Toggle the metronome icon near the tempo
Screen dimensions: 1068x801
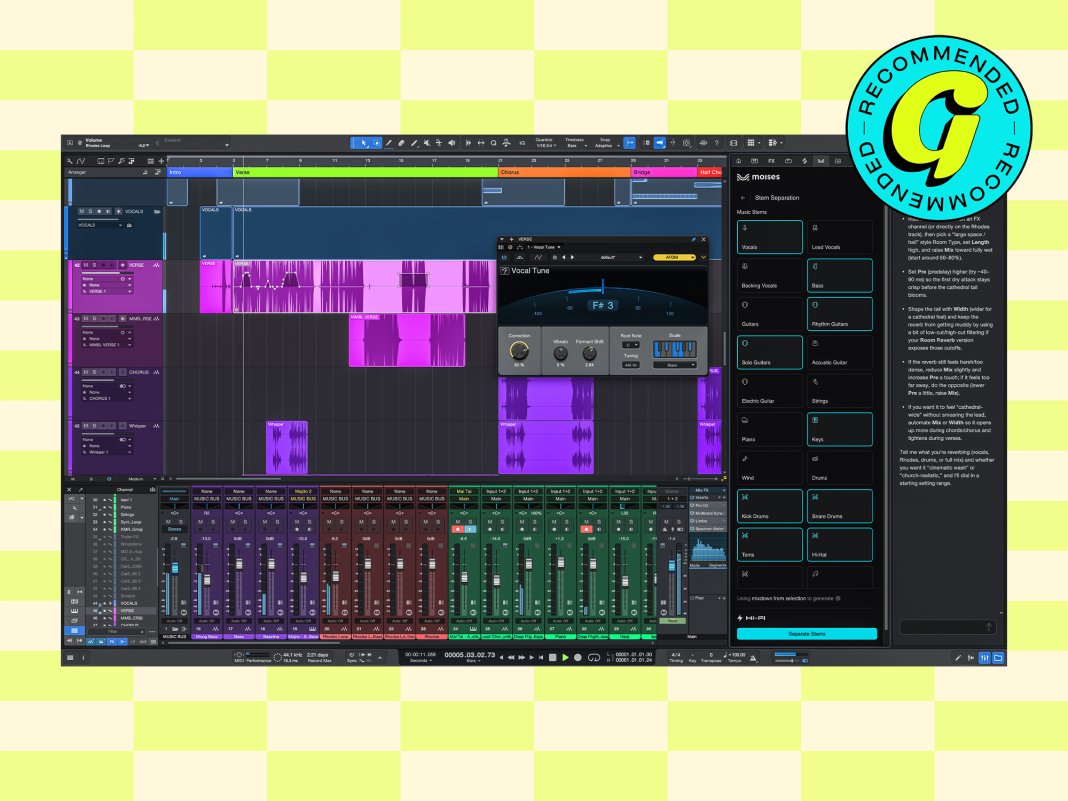(x=754, y=658)
